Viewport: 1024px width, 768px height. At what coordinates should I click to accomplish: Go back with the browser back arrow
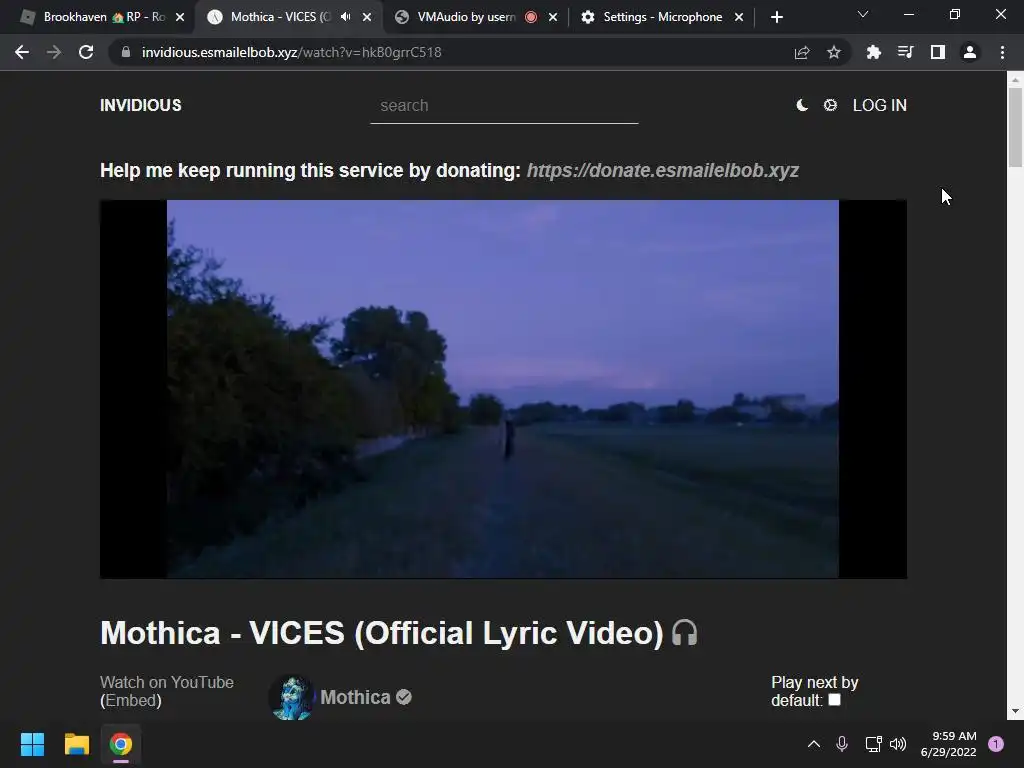[x=22, y=52]
